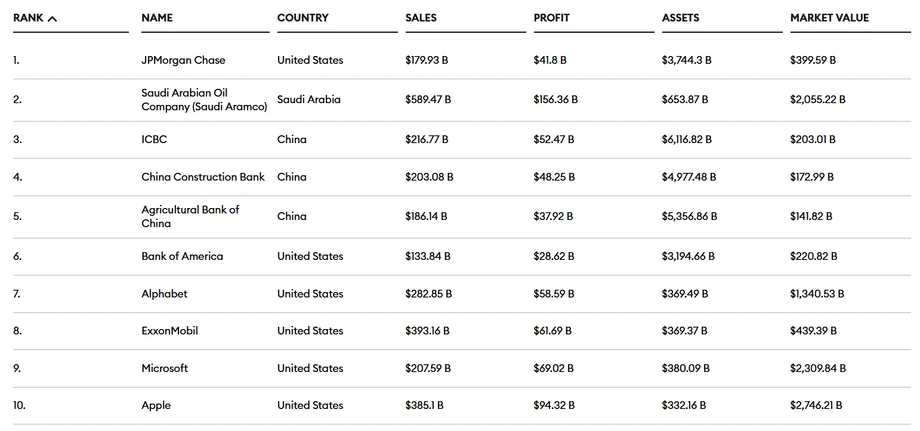The image size is (920, 431).
Task: Click Saudi Arabia country cell
Action: pyautogui.click(x=309, y=99)
